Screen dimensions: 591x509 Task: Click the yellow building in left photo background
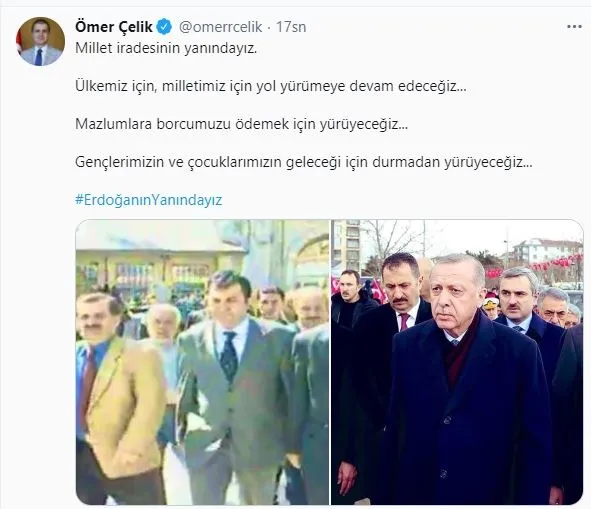point(158,268)
